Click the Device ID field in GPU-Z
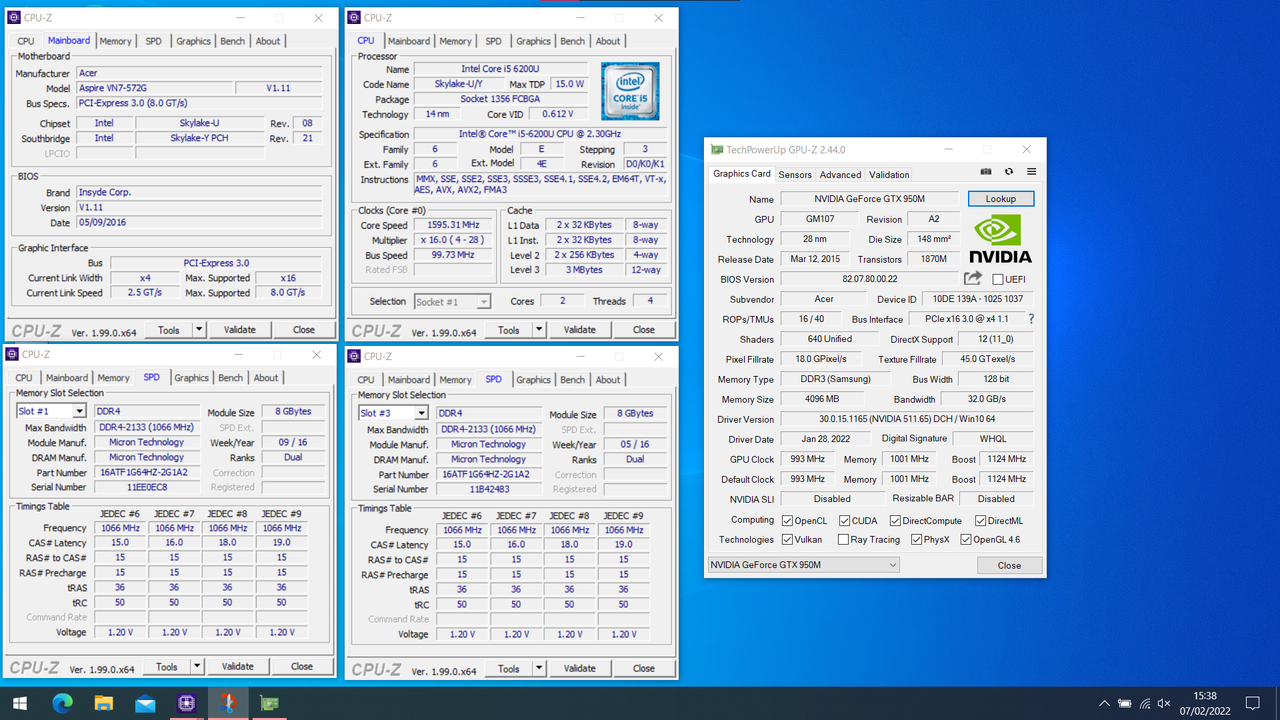 click(978, 299)
